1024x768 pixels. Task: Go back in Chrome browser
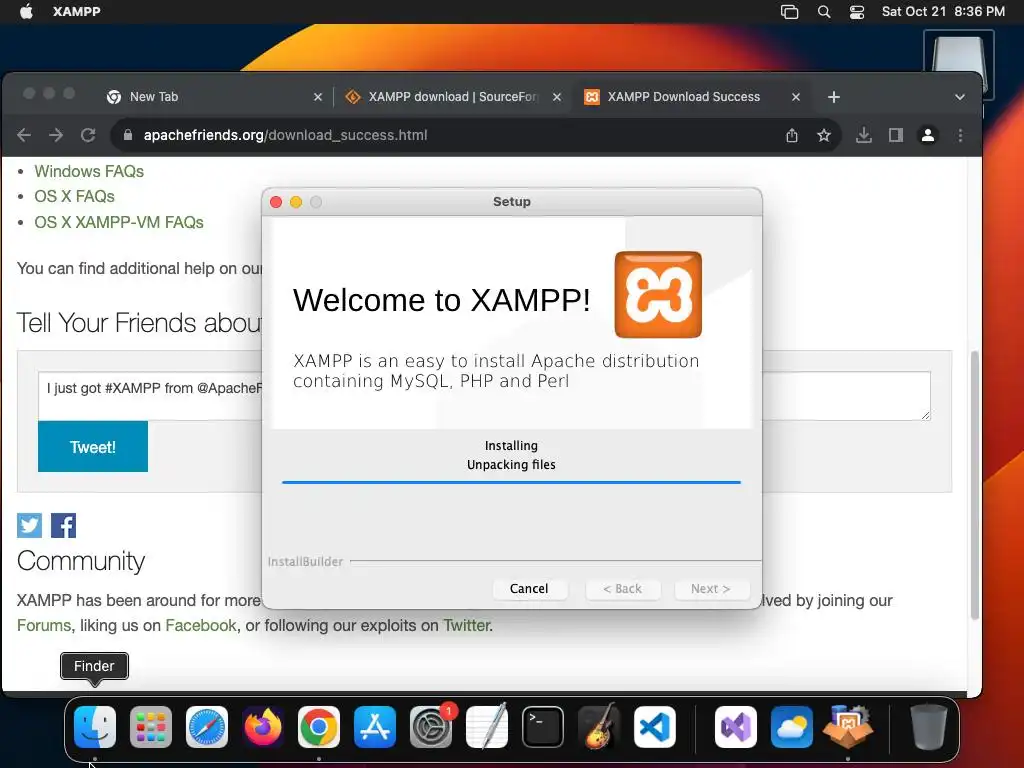coord(24,135)
